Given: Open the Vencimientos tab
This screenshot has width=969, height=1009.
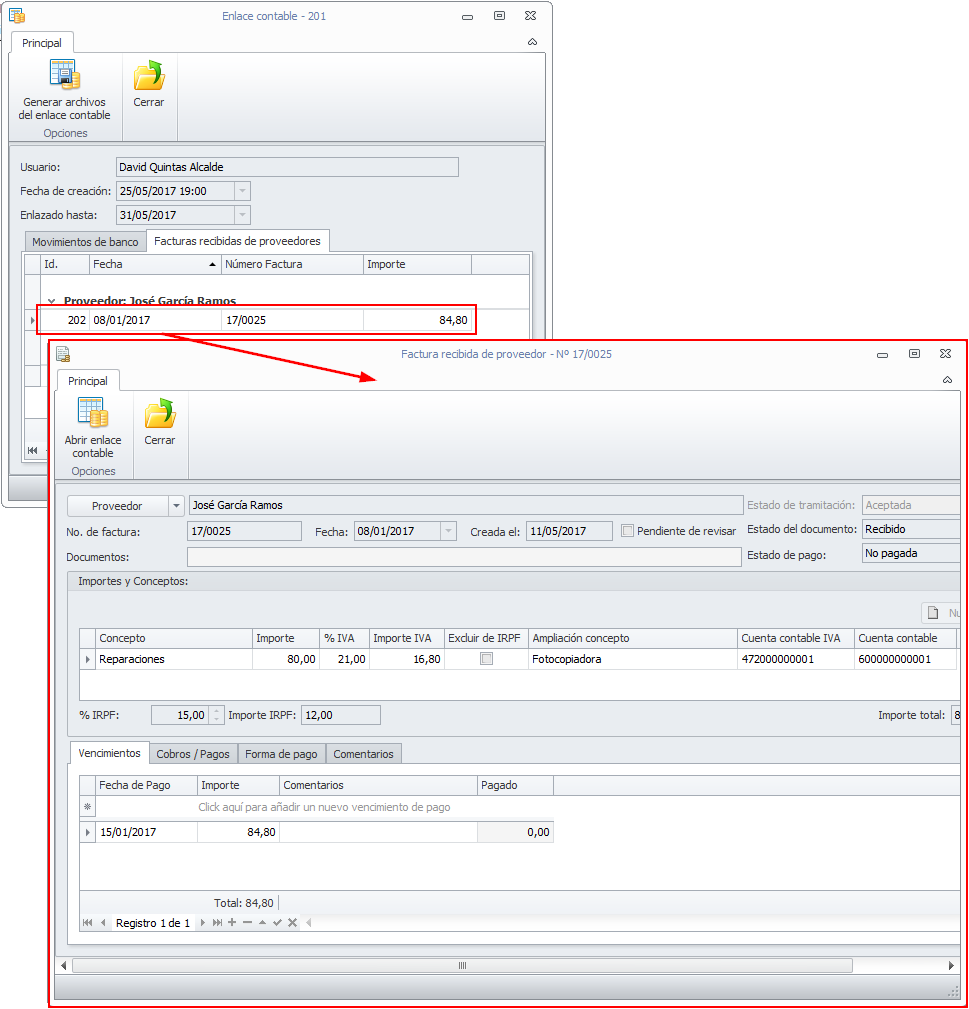Looking at the screenshot, I should click(109, 753).
